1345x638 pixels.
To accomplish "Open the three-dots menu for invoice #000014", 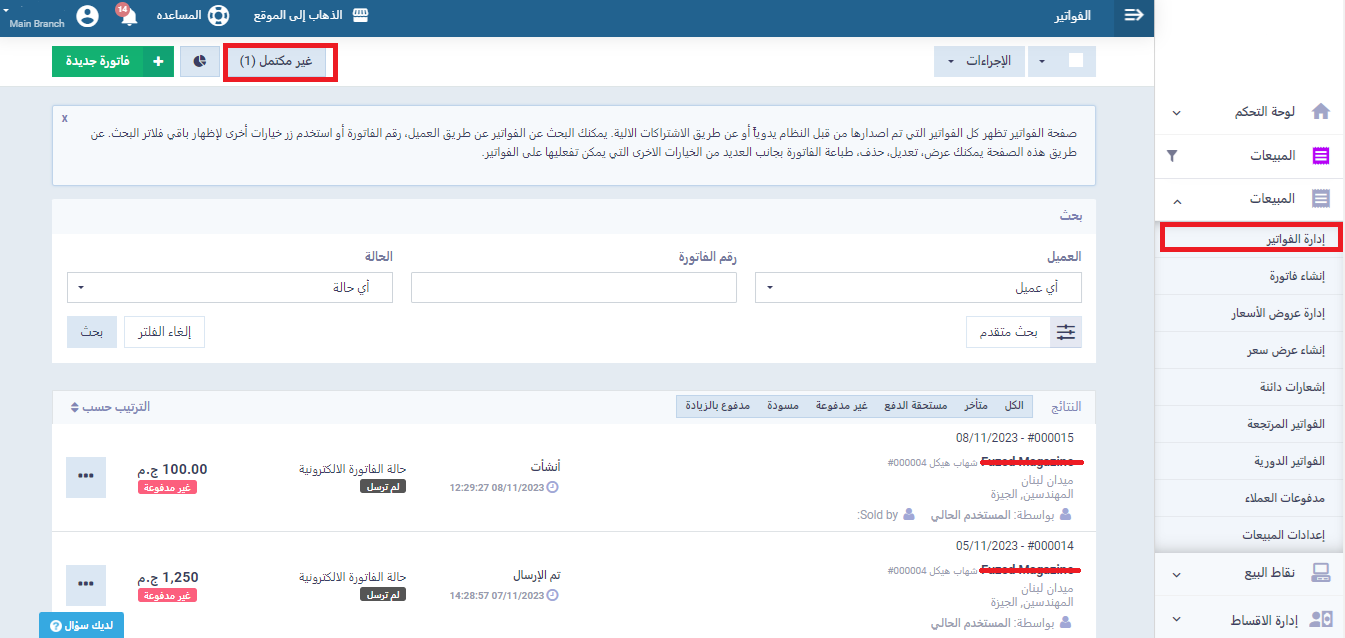I will (86, 584).
